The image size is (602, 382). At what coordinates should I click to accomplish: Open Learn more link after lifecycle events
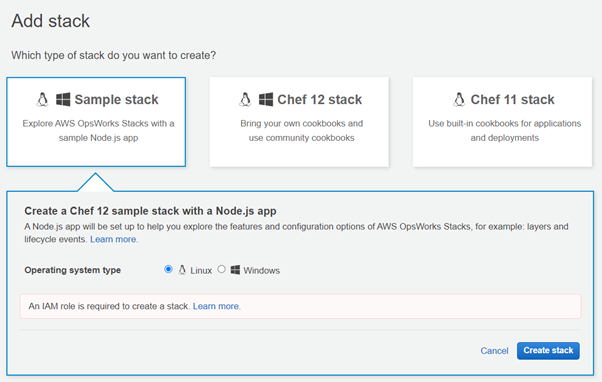[x=113, y=239]
